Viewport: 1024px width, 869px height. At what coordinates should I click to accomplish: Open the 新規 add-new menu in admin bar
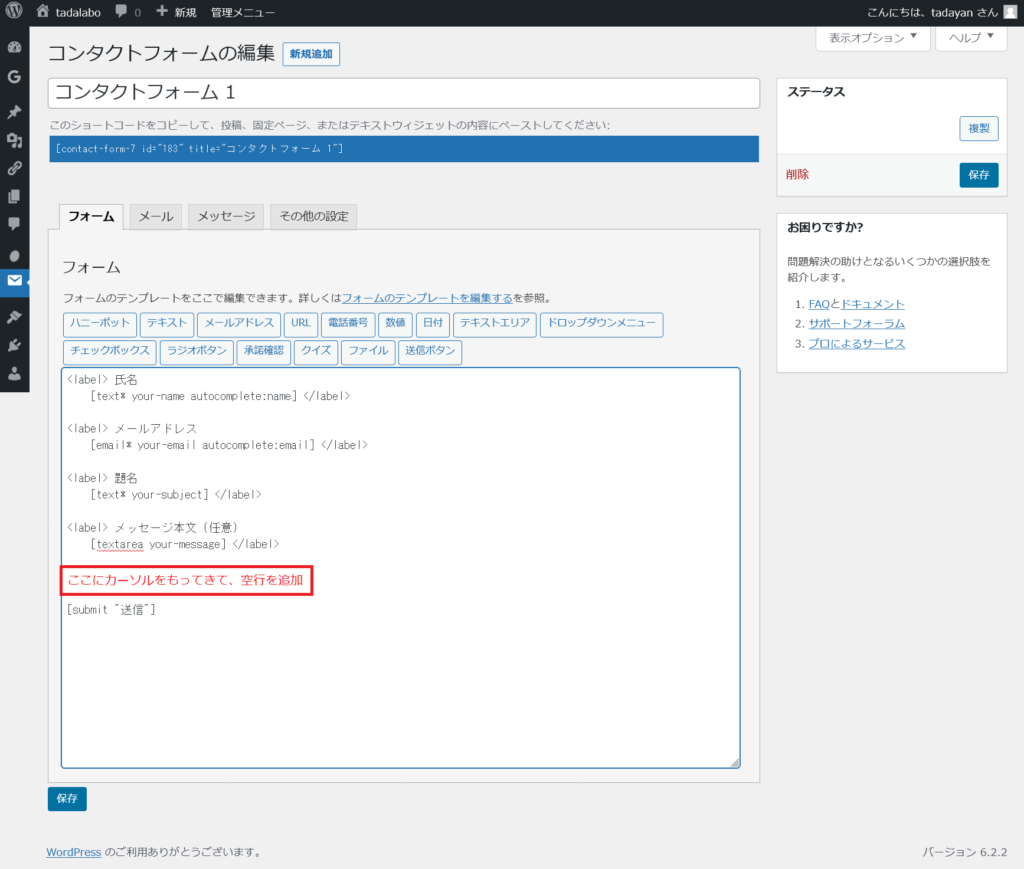coord(176,12)
